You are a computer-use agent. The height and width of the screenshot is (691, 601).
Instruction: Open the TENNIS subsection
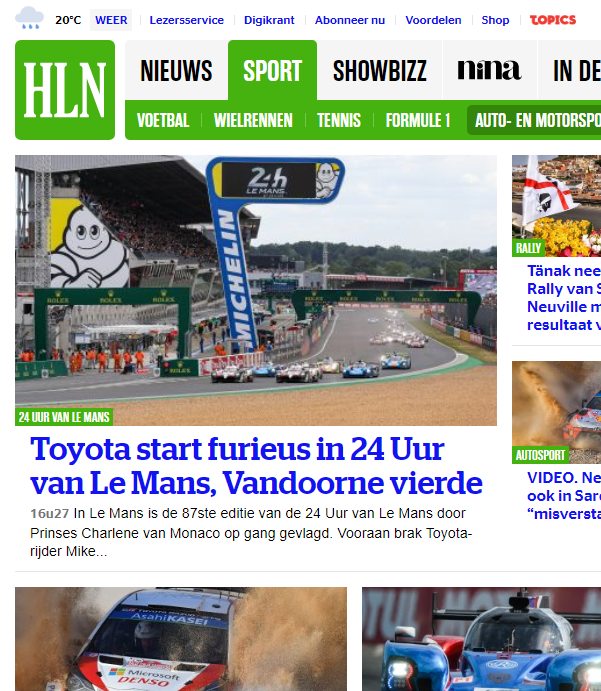point(339,120)
